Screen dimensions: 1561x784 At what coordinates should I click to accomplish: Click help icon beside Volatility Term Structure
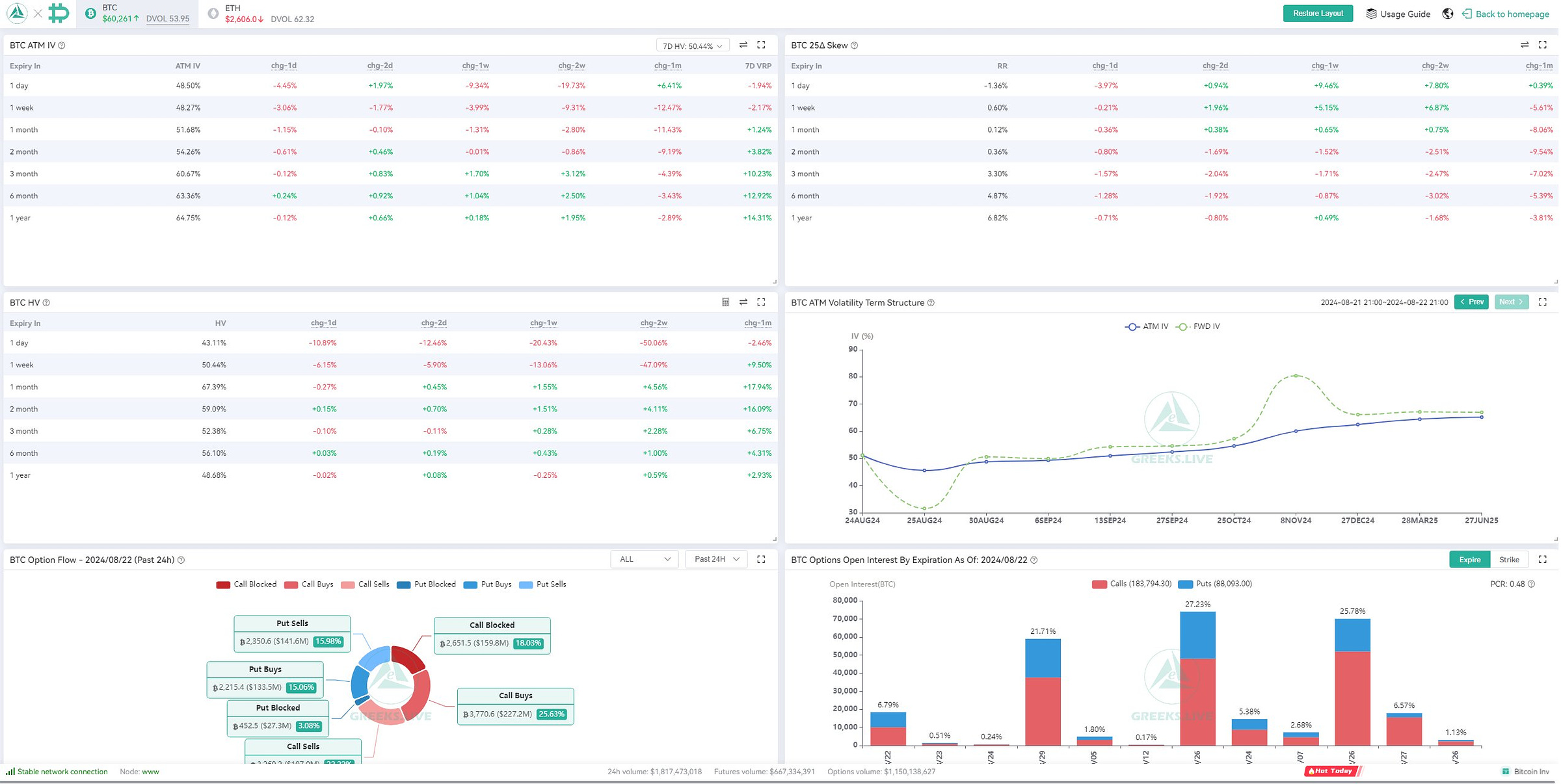(x=931, y=303)
